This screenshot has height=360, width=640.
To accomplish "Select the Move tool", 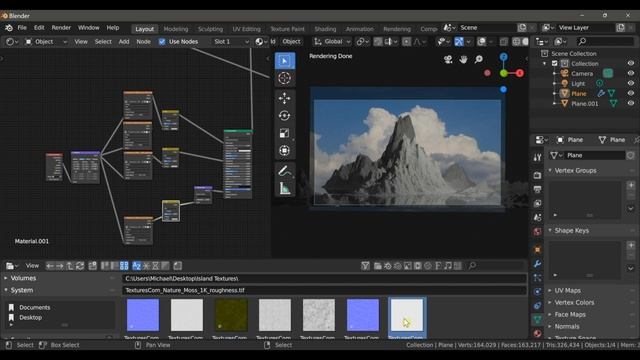I will pos(284,98).
